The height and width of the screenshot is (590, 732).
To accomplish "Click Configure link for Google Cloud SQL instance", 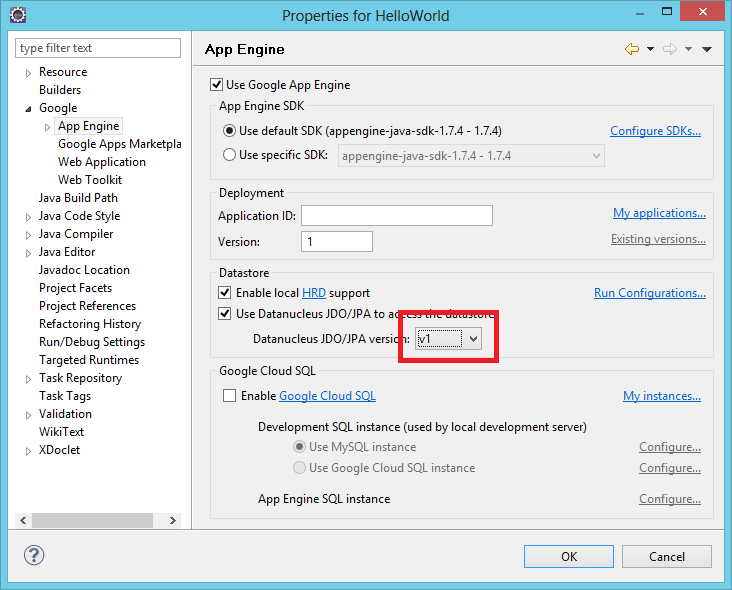I will [670, 468].
